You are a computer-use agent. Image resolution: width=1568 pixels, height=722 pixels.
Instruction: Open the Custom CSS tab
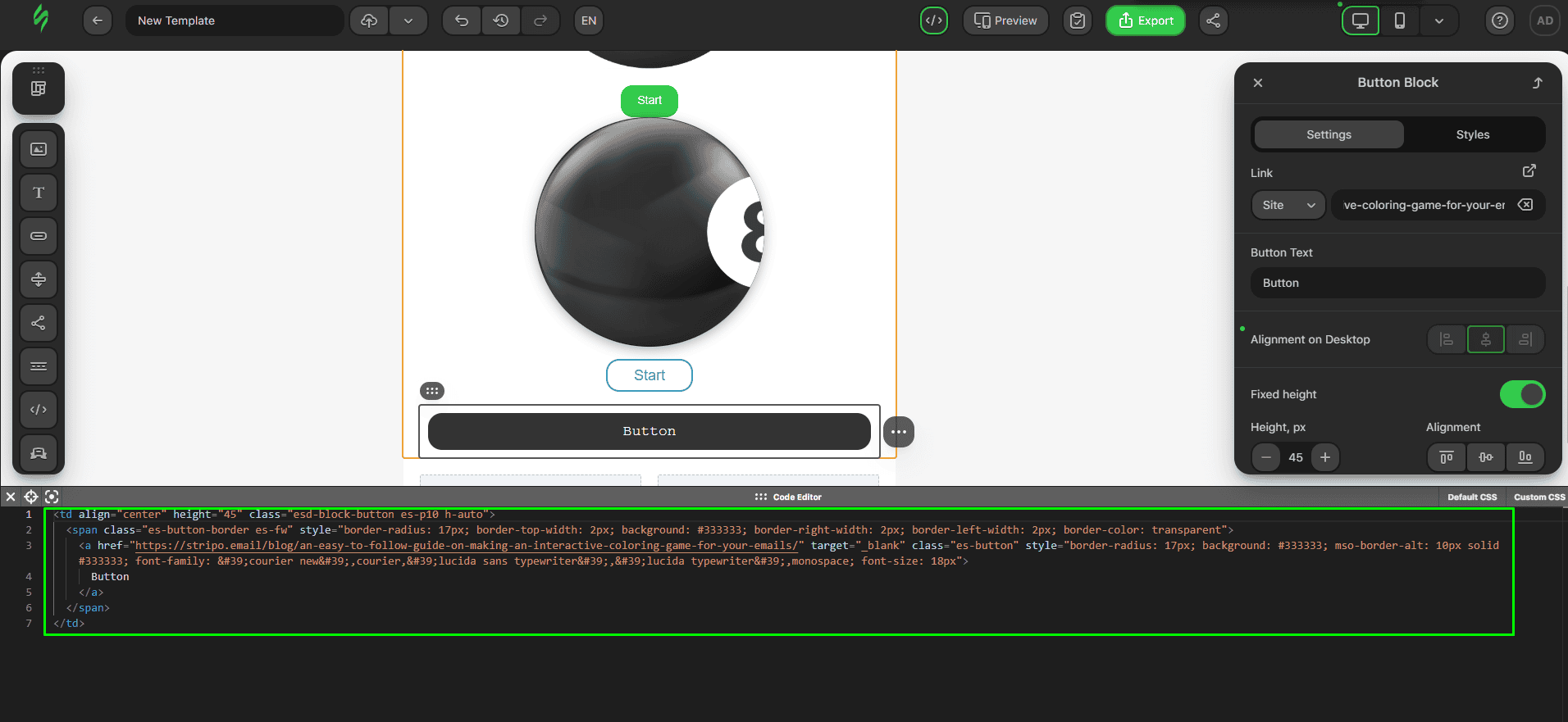point(1538,497)
